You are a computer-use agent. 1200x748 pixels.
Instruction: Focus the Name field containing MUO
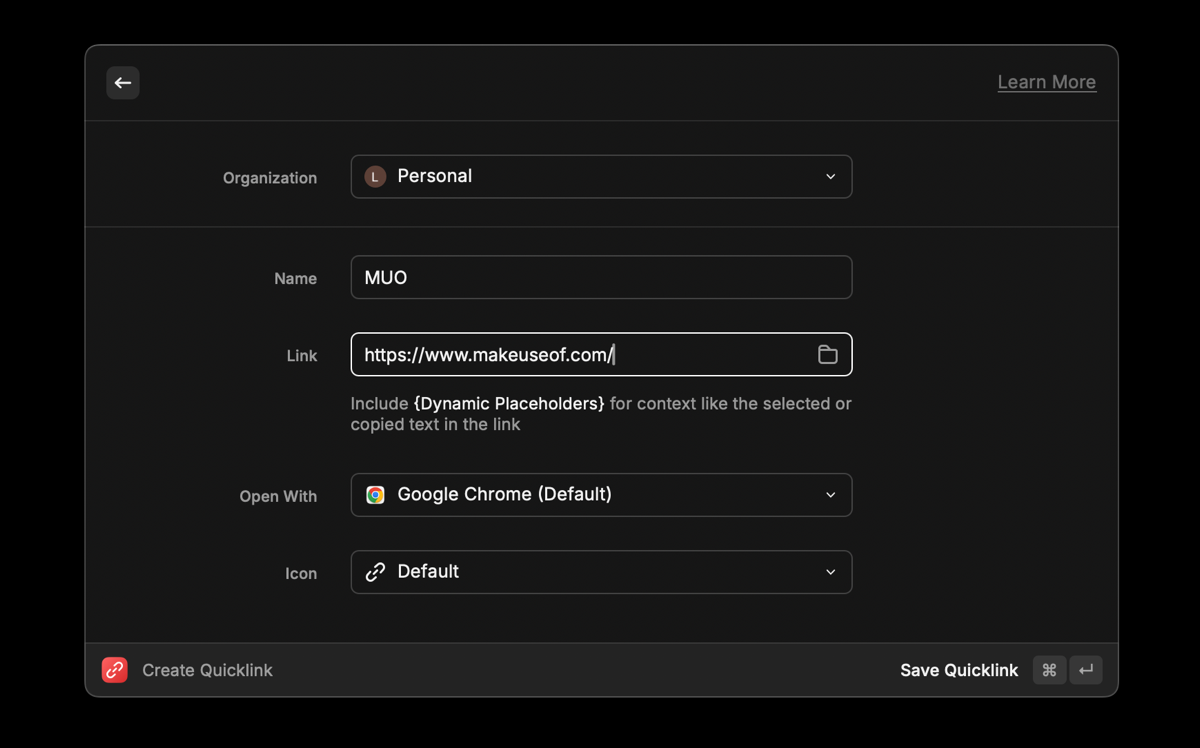pos(600,278)
